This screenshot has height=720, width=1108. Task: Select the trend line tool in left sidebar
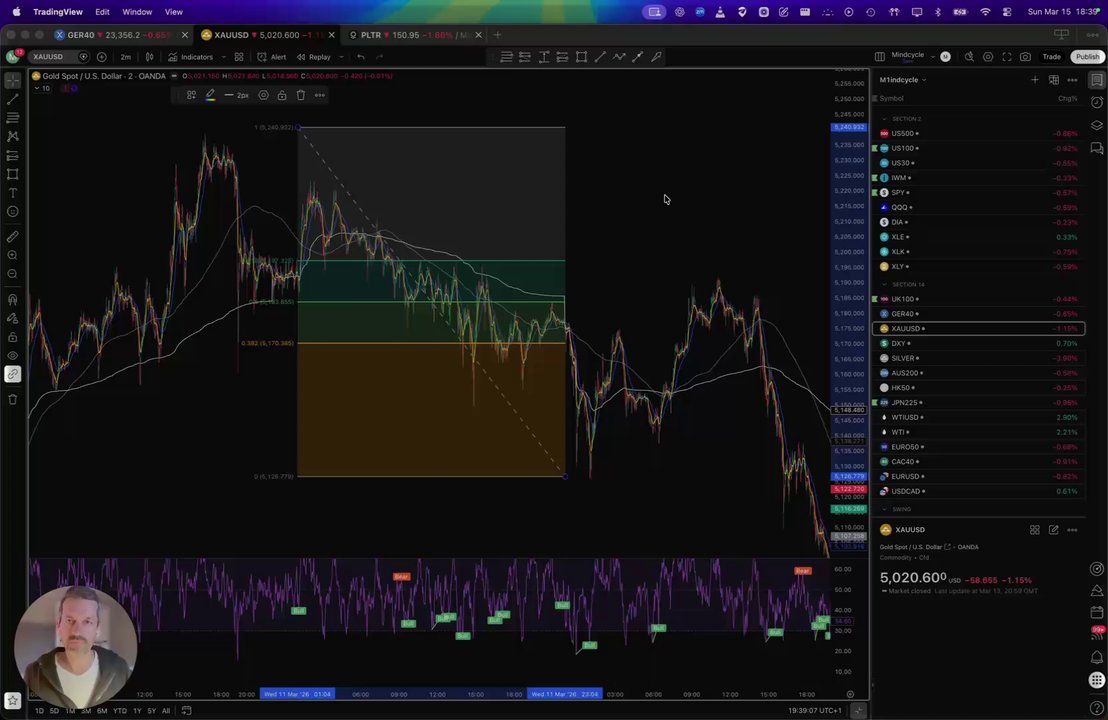[13, 100]
